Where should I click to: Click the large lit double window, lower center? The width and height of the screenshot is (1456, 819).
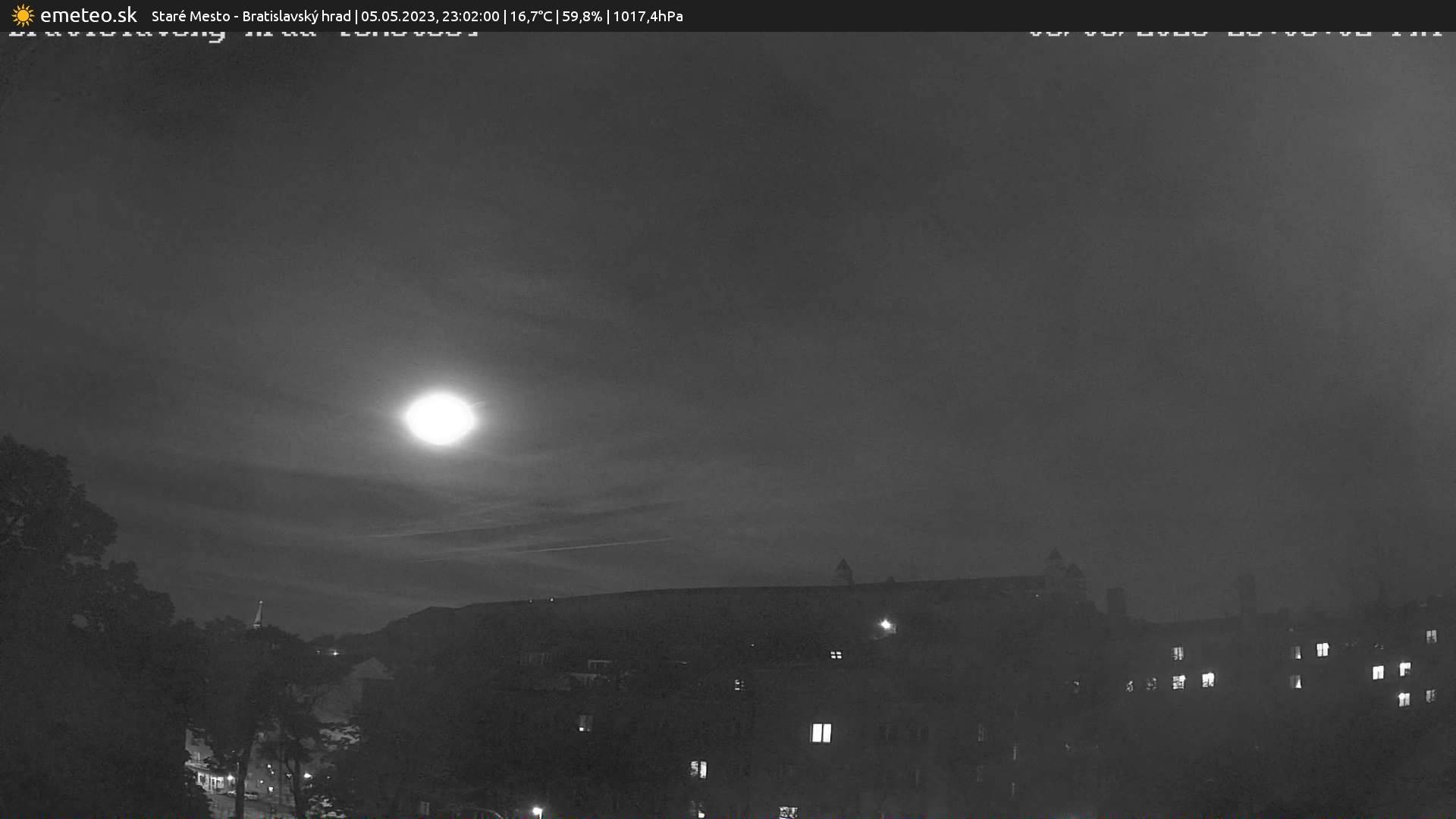point(821,733)
